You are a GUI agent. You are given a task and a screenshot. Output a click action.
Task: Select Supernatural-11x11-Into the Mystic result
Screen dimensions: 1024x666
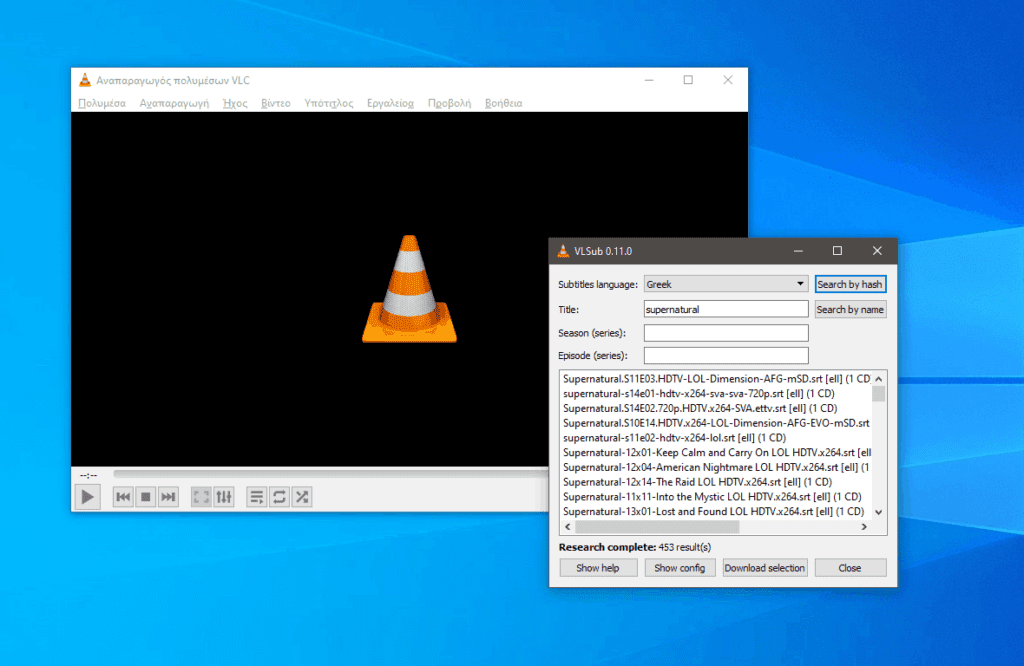click(716, 497)
